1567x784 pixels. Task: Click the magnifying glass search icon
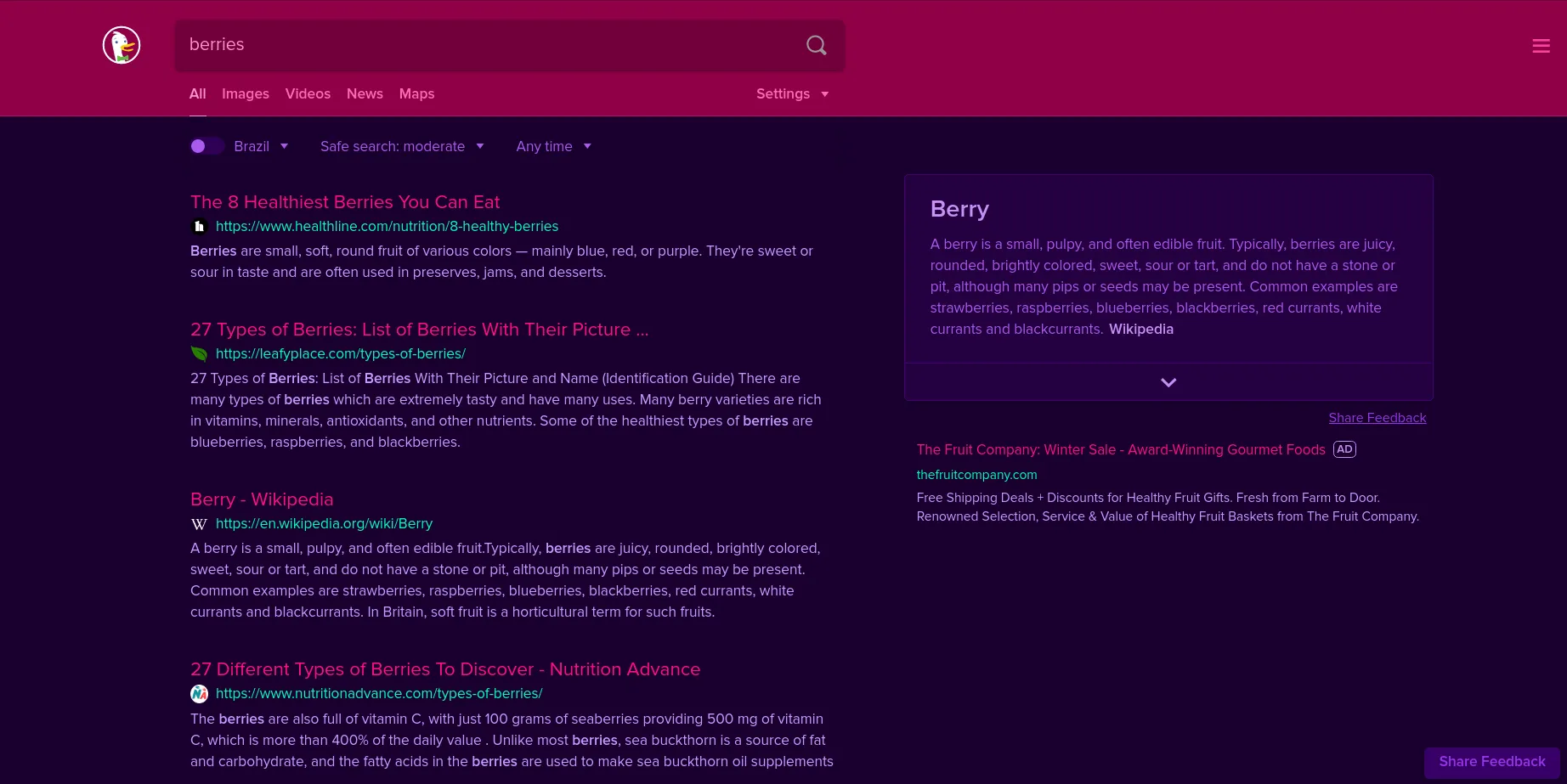click(816, 45)
